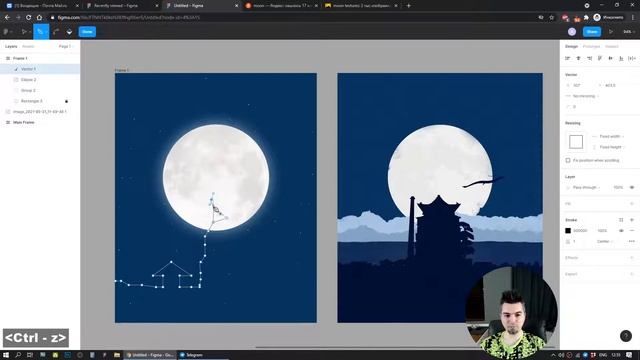Image resolution: width=640 pixels, height=360 pixels.
Task: Open the new browser tab plus
Action: (409, 6)
